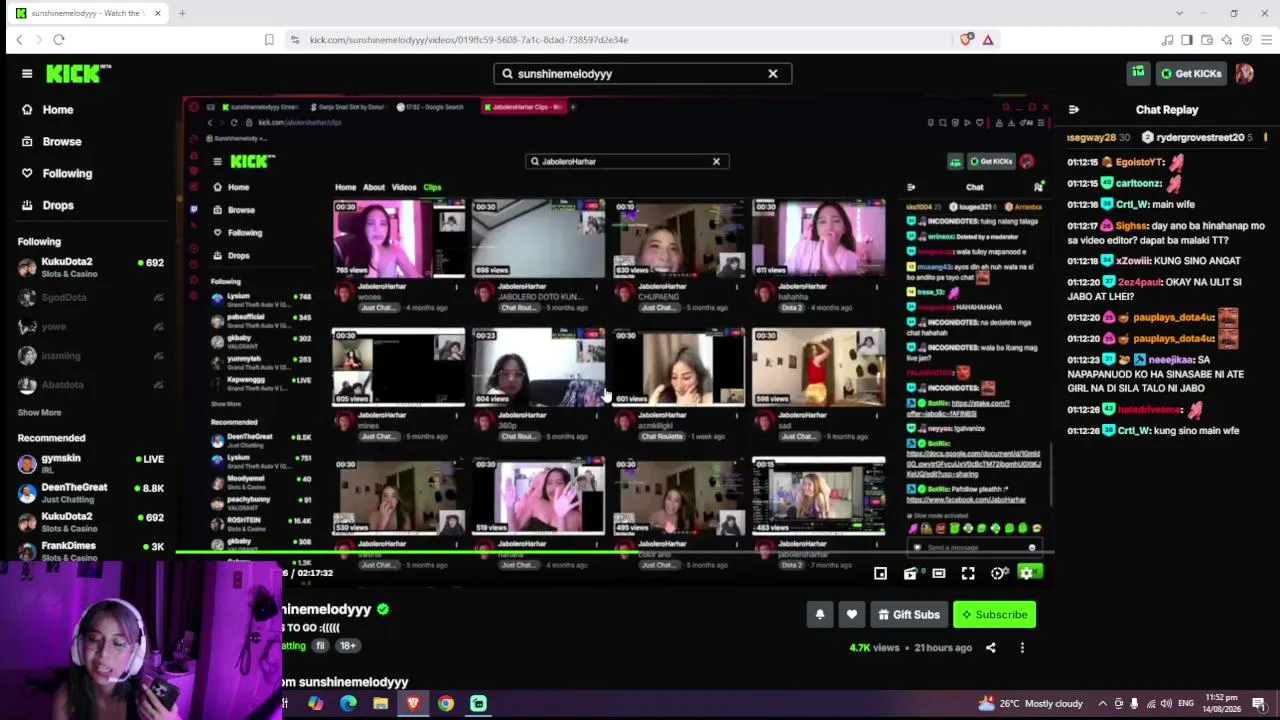Click the sunshinemelodyyy search input box
This screenshot has width=1280, height=720.
pyautogui.click(x=640, y=74)
